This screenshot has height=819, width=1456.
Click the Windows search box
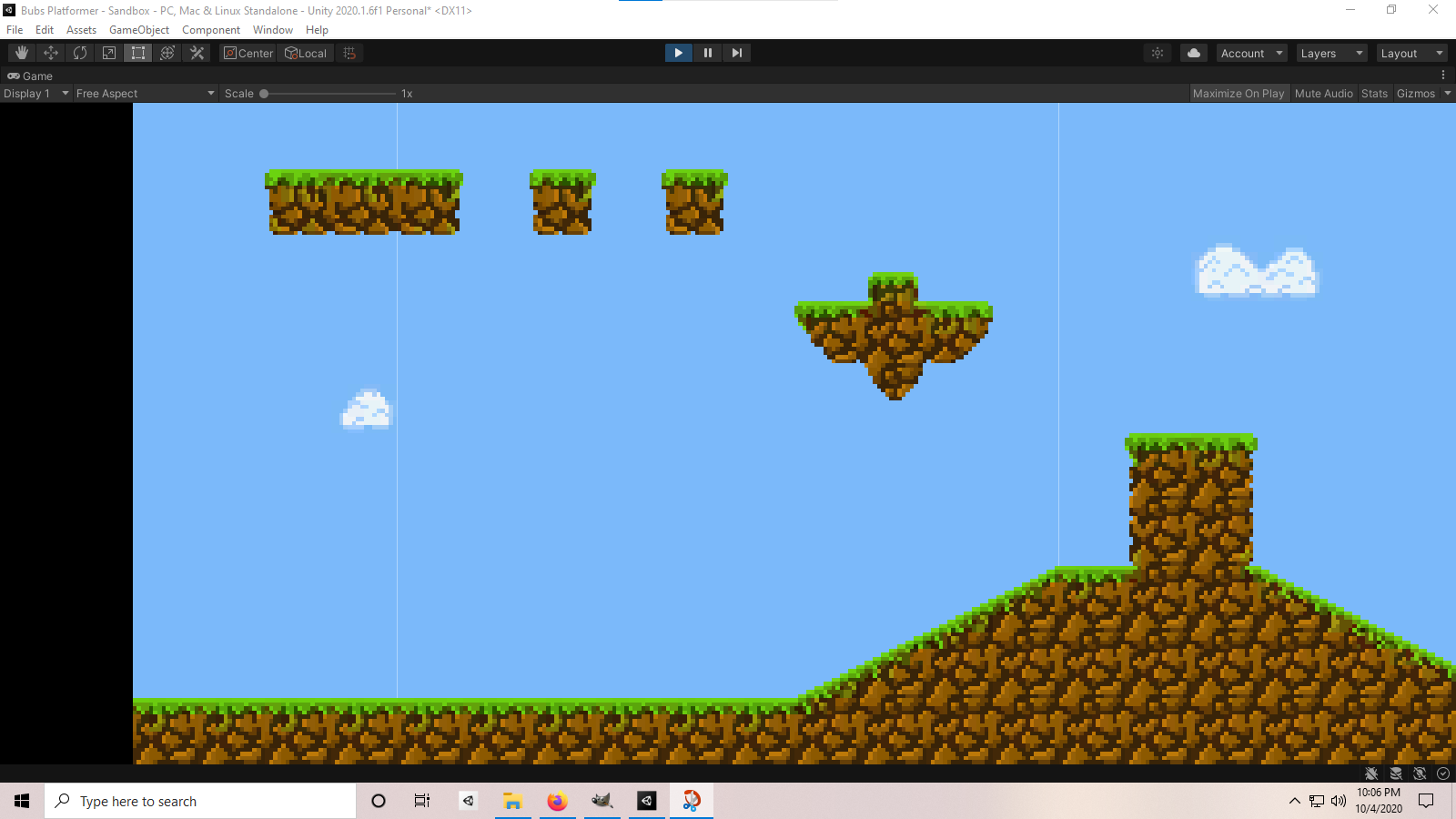200,801
